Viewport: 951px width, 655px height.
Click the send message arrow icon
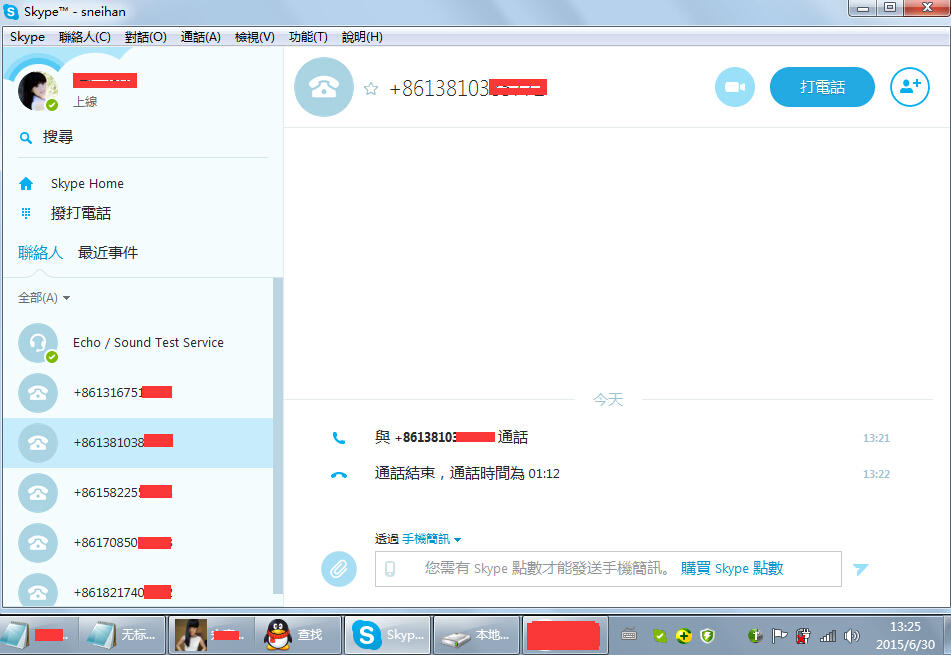pos(860,569)
